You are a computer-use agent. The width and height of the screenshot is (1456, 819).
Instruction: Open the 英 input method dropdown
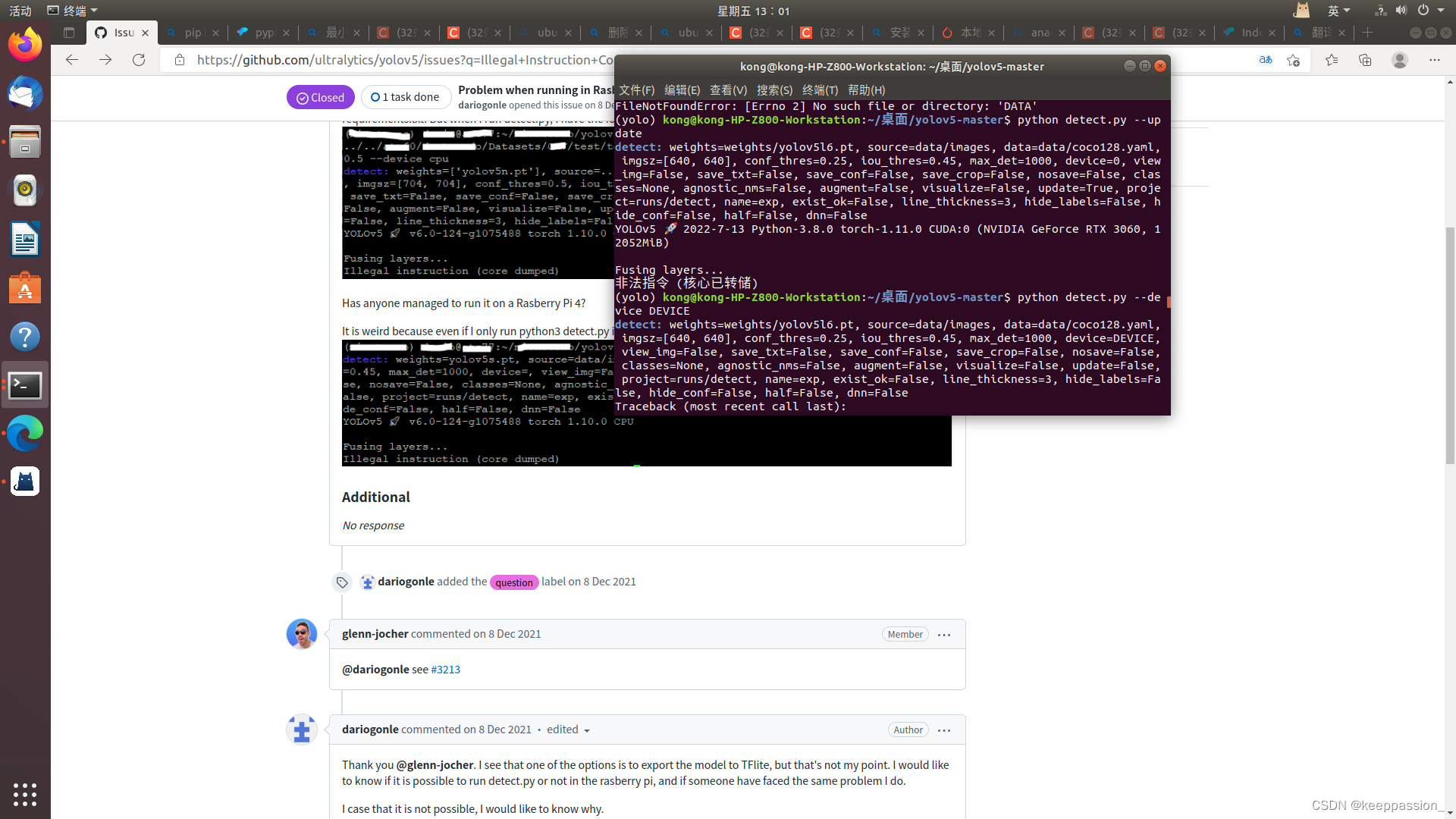pos(1338,11)
